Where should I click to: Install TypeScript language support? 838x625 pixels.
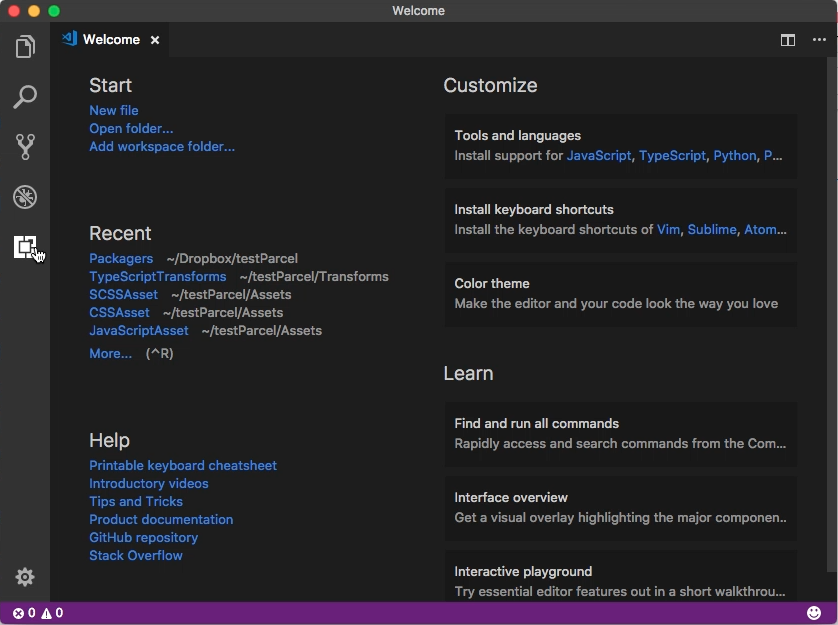[672, 156]
